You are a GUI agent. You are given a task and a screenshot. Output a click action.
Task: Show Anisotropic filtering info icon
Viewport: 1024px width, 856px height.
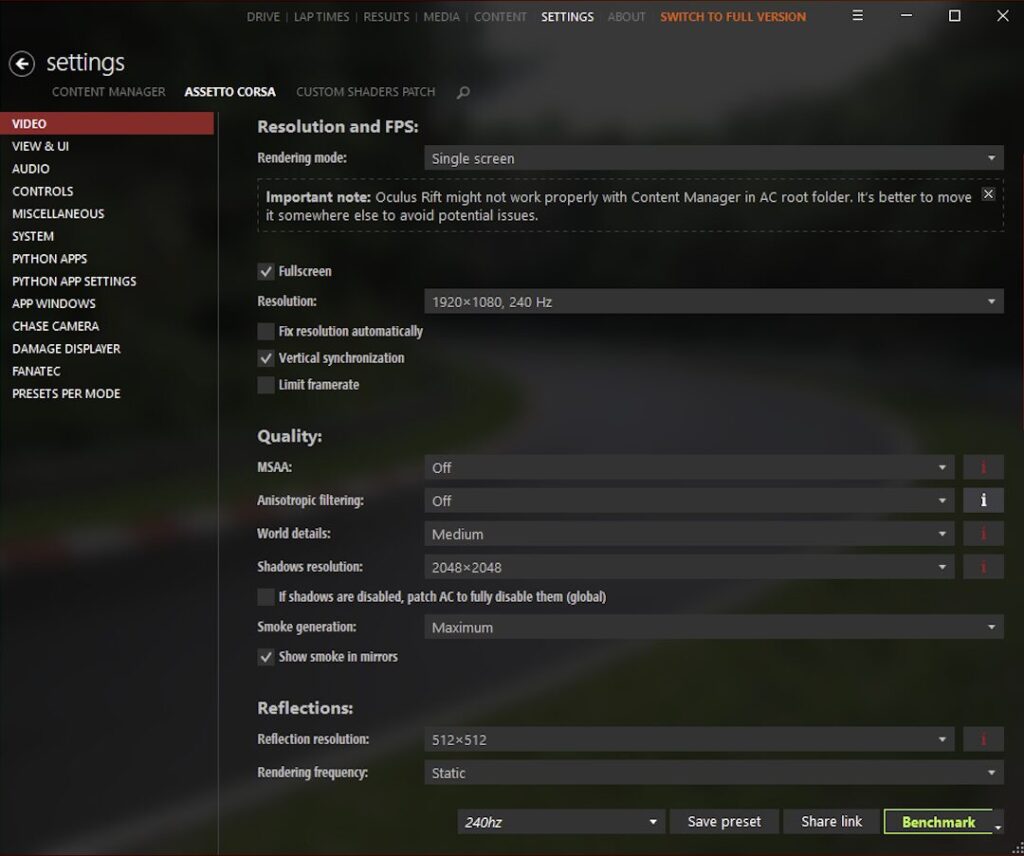click(984, 501)
